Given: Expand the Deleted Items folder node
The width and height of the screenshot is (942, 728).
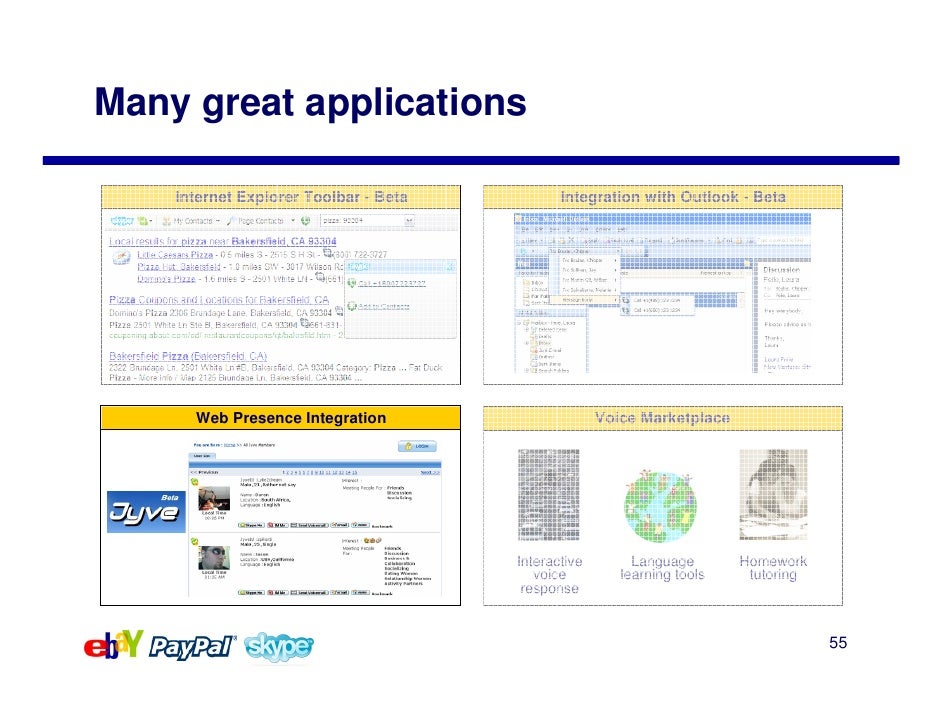Looking at the screenshot, I should pyautogui.click(x=526, y=330).
